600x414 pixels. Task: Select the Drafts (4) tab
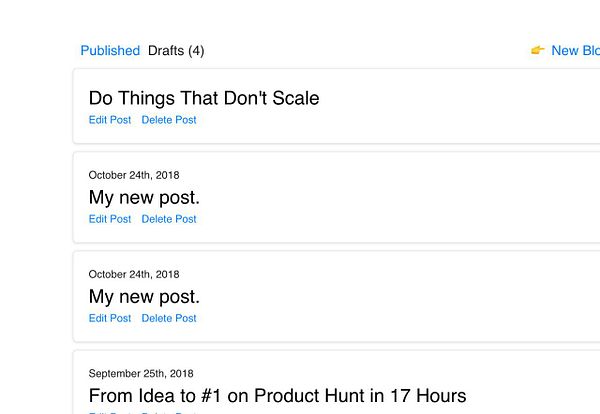click(x=176, y=51)
